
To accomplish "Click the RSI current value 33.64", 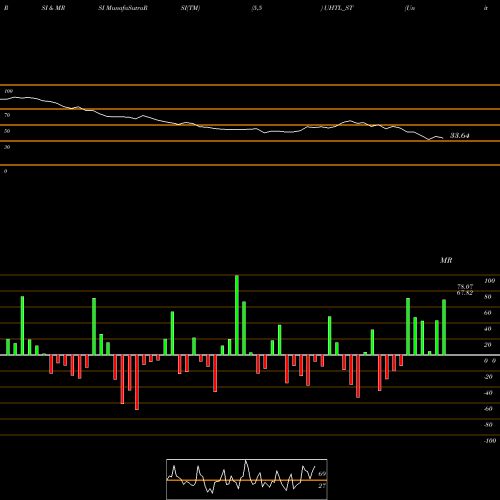I will coord(460,136).
